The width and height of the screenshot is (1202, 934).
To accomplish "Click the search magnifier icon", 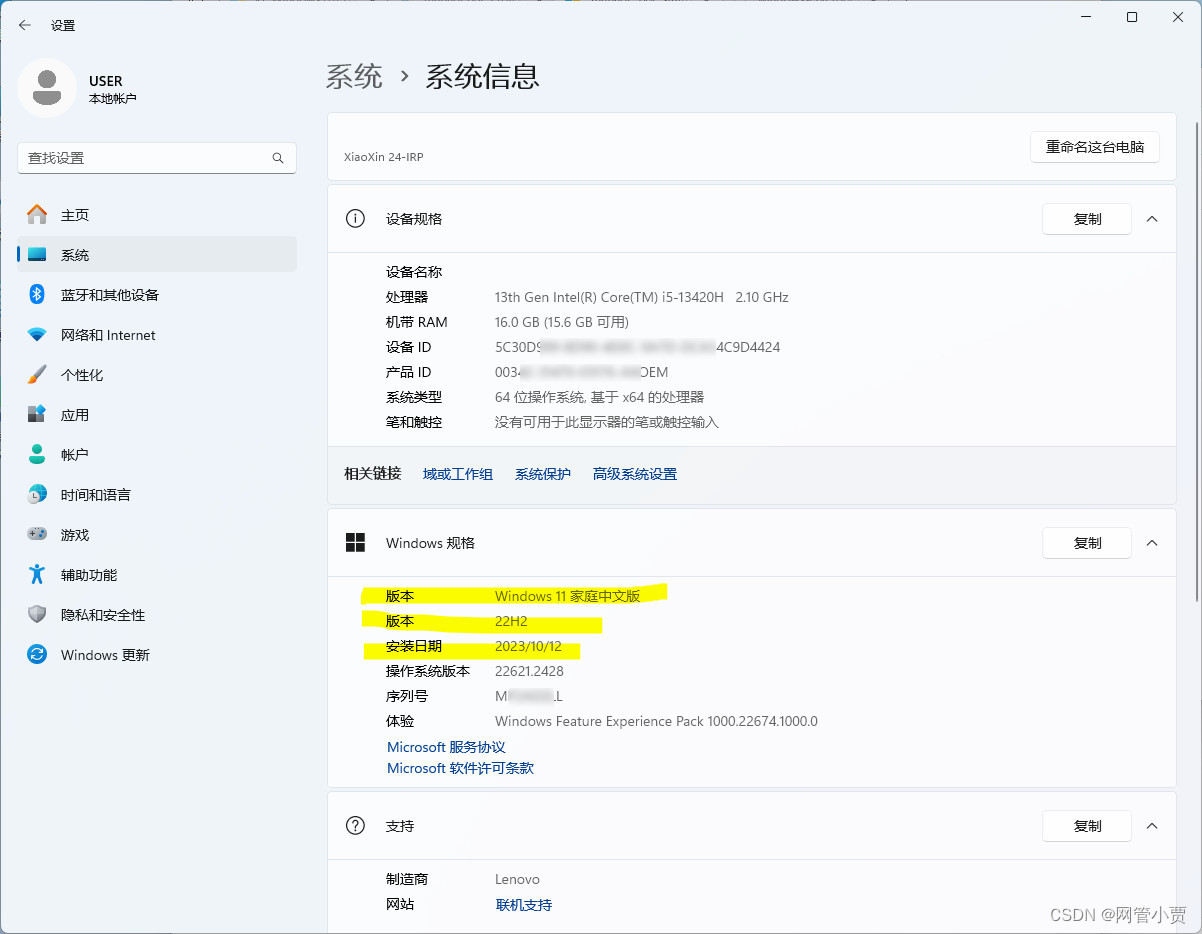I will [278, 158].
